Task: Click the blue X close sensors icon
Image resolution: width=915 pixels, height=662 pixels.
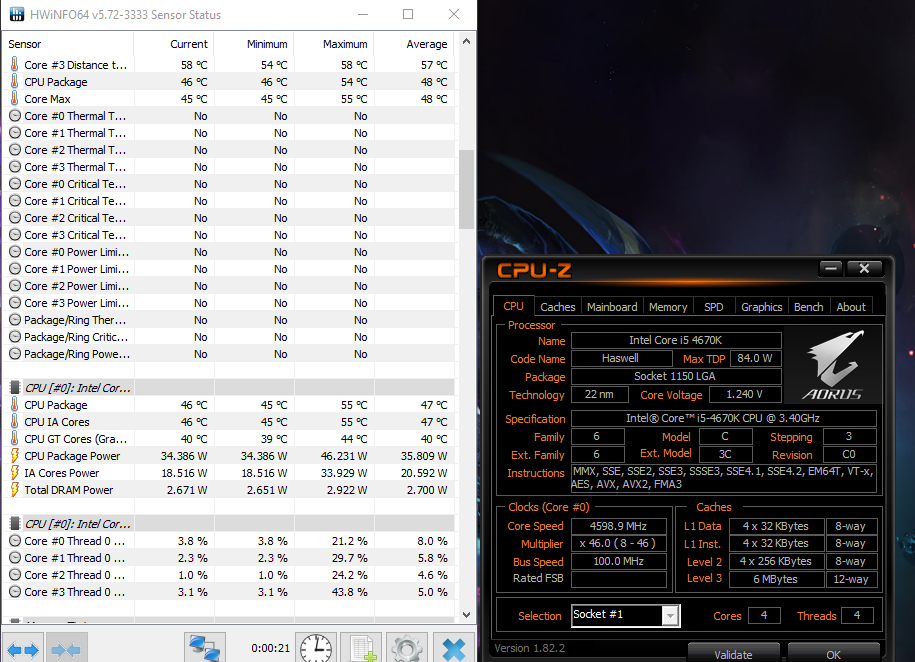Action: 453,649
